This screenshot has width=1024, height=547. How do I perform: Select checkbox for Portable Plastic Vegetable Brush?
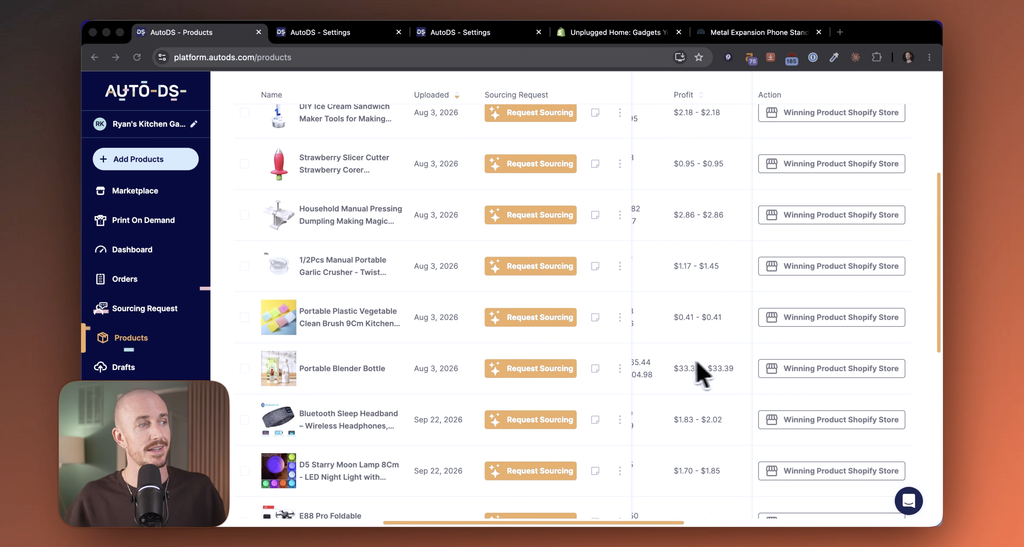(244, 317)
